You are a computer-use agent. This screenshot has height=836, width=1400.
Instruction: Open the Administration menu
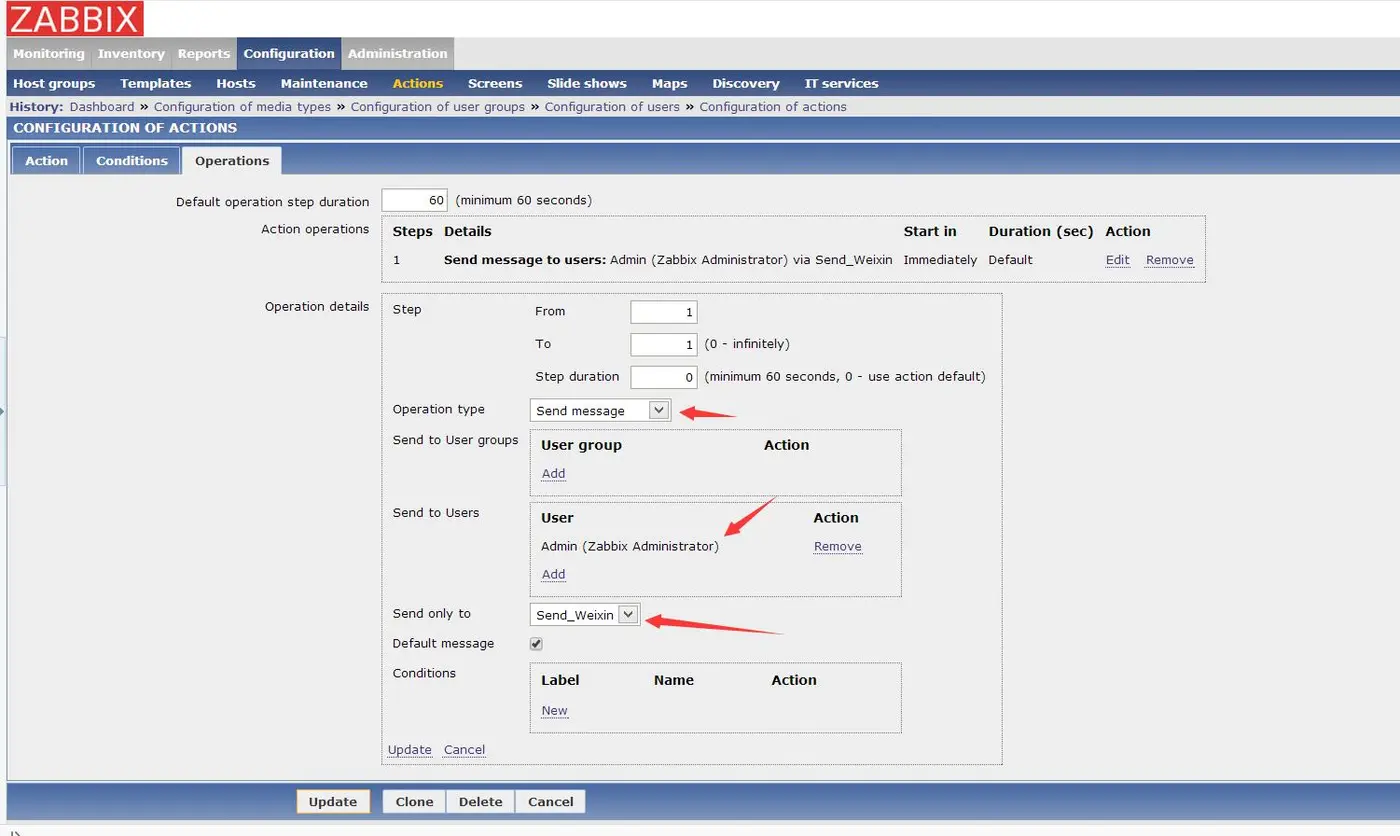[398, 54]
